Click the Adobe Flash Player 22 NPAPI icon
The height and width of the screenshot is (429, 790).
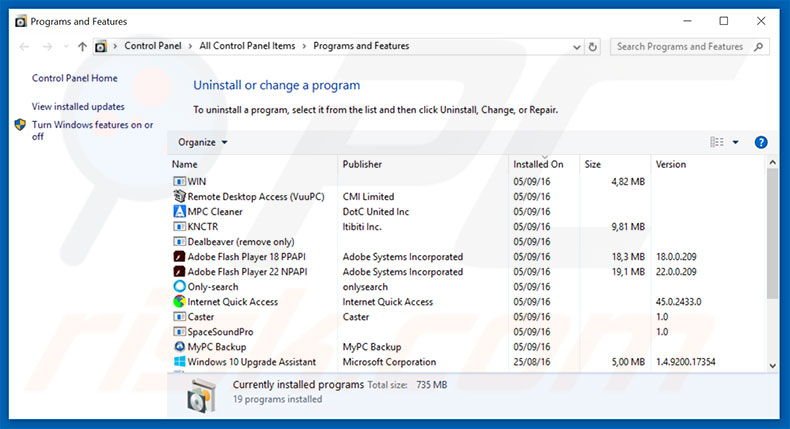click(x=179, y=272)
